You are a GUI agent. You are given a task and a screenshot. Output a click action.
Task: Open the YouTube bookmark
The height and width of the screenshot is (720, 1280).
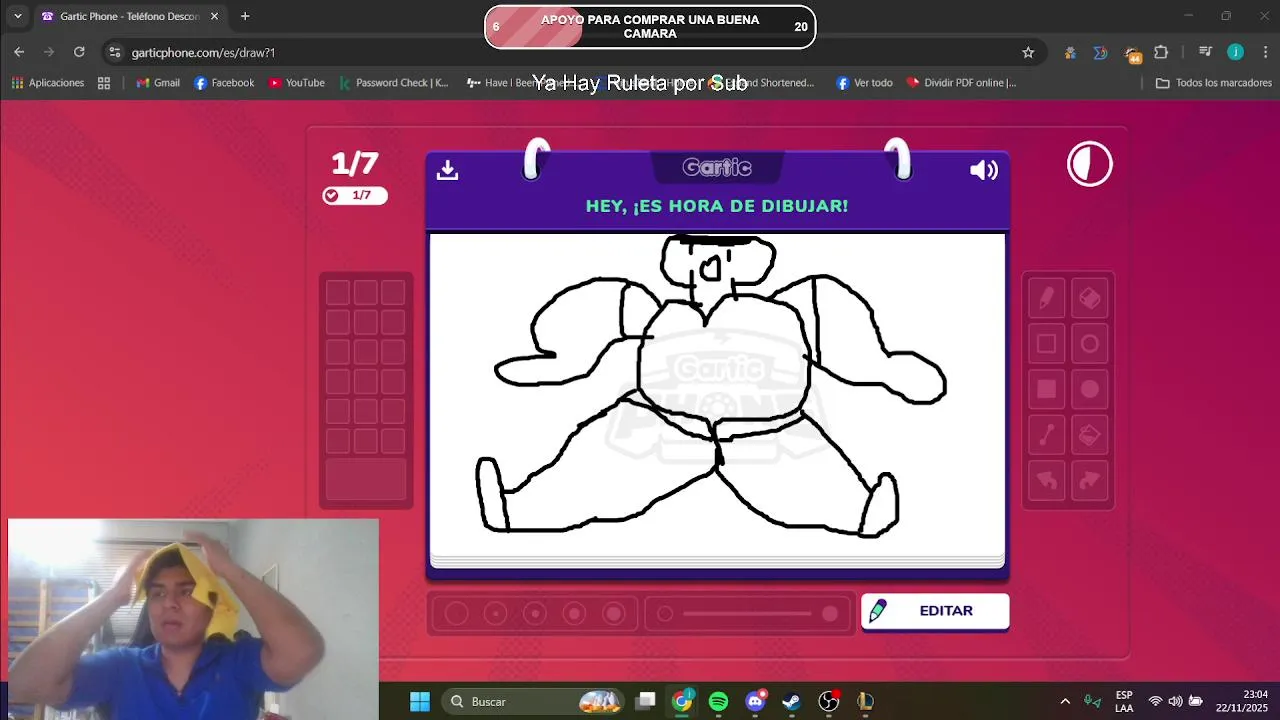pos(297,83)
